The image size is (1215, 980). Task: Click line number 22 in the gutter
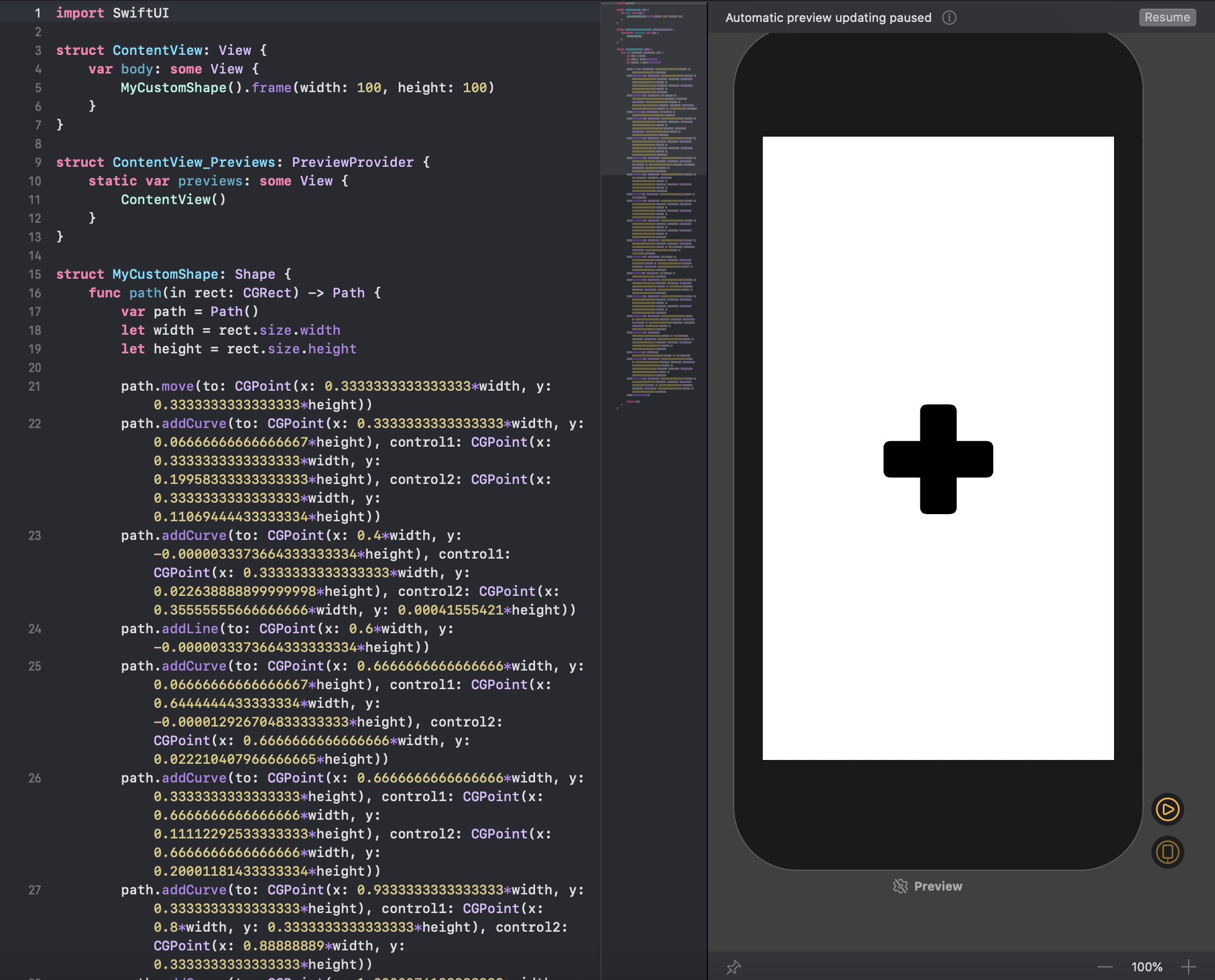[35, 424]
